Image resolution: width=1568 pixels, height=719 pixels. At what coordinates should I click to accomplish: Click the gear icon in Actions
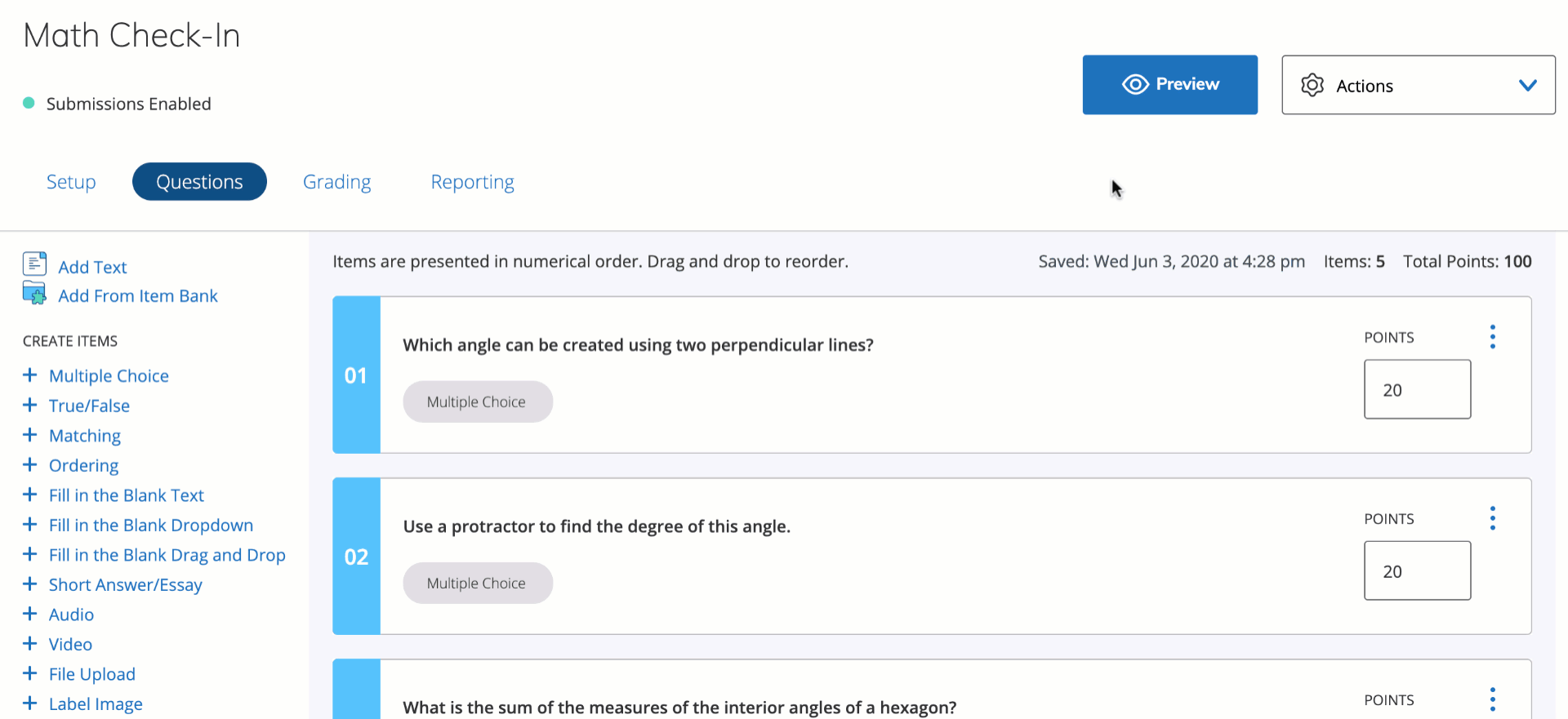point(1312,86)
